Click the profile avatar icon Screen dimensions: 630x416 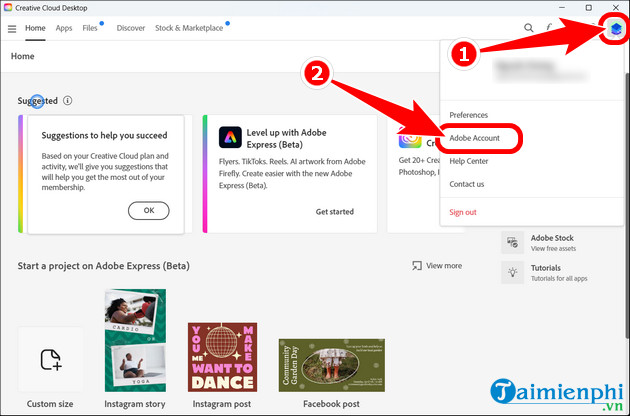616,28
